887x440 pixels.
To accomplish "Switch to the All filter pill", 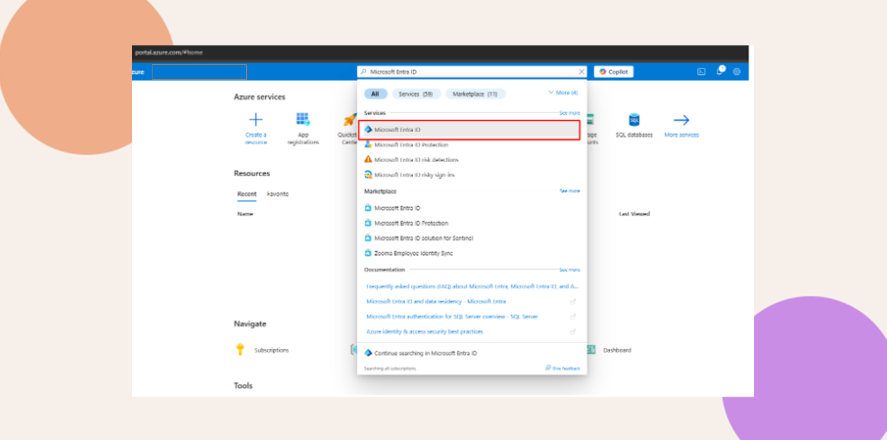I will 375,94.
